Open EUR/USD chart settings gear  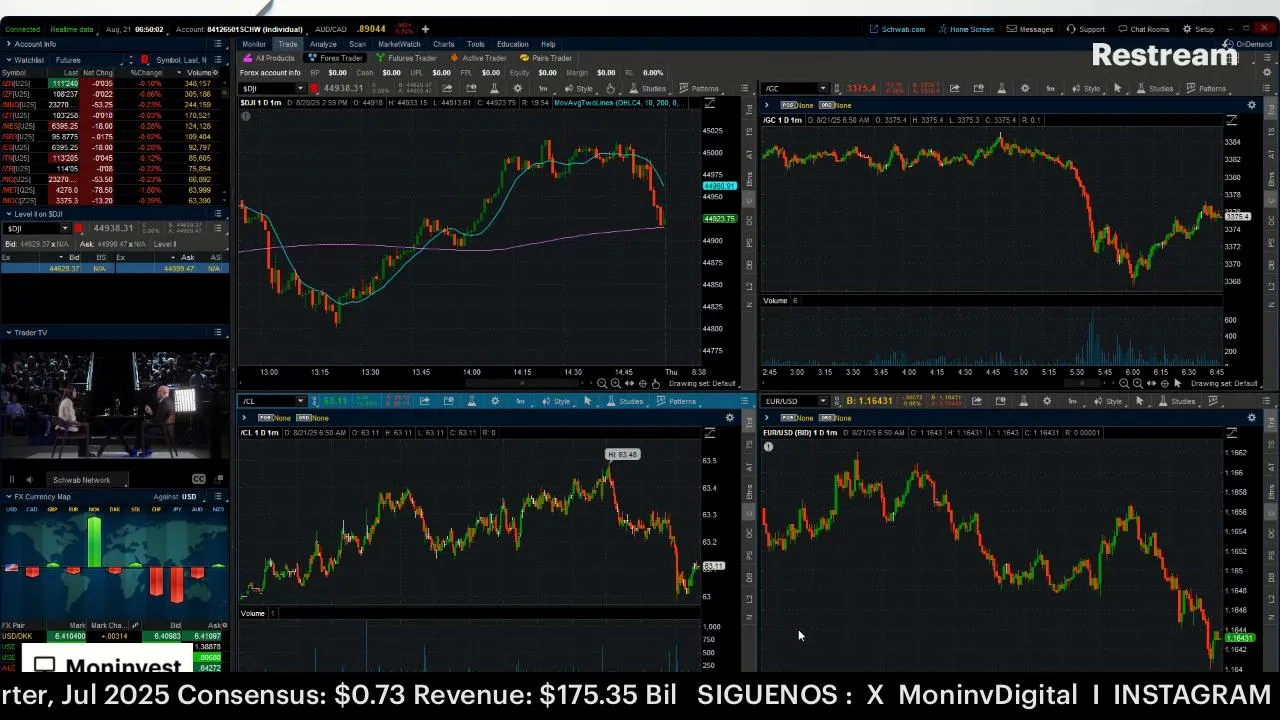pos(1047,401)
